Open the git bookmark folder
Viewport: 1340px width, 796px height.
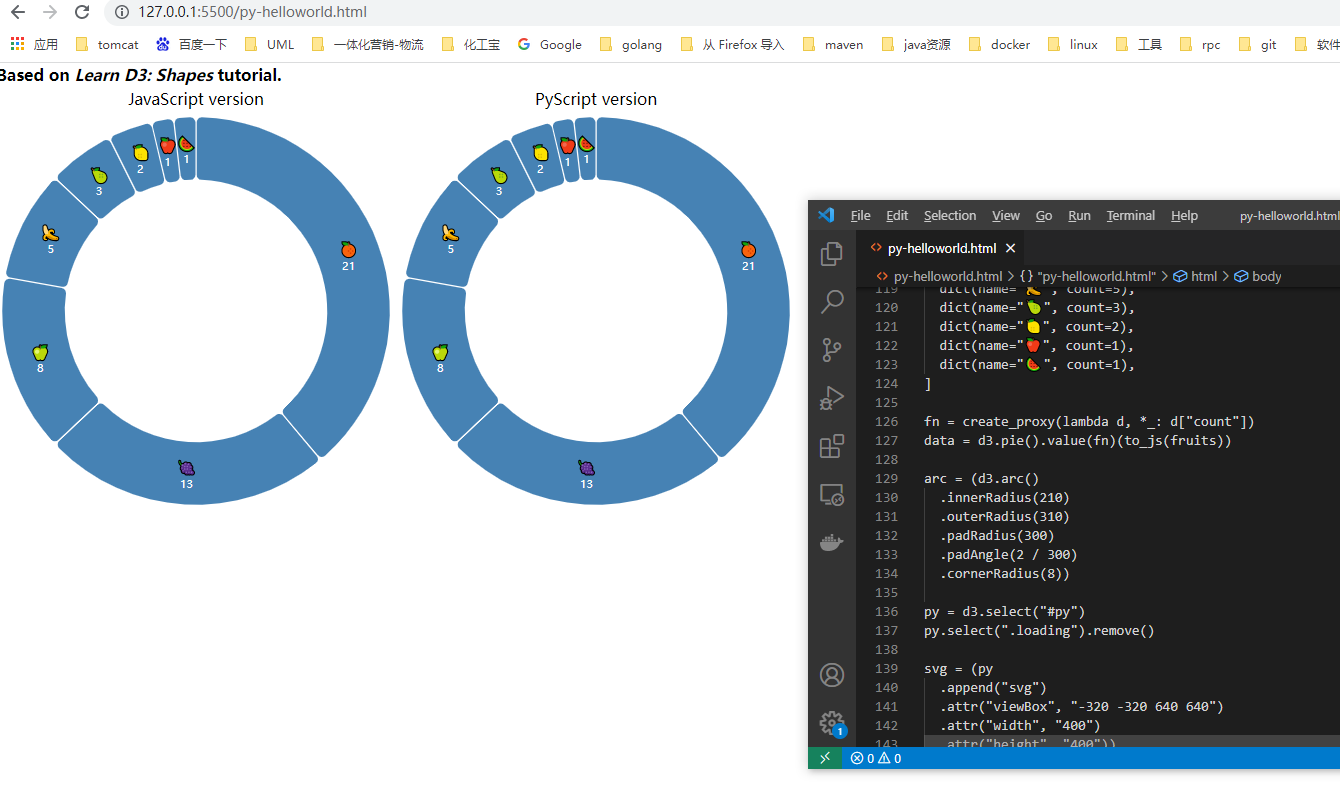pos(1258,44)
